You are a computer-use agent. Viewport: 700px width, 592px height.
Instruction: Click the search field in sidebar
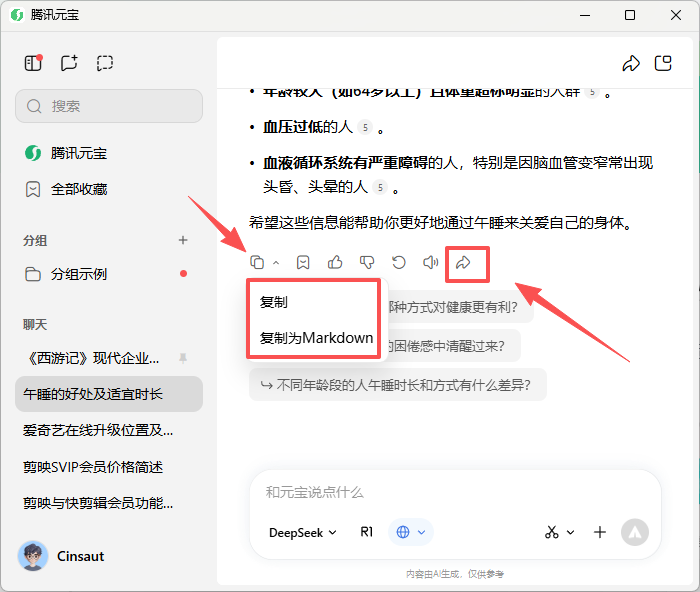109,106
